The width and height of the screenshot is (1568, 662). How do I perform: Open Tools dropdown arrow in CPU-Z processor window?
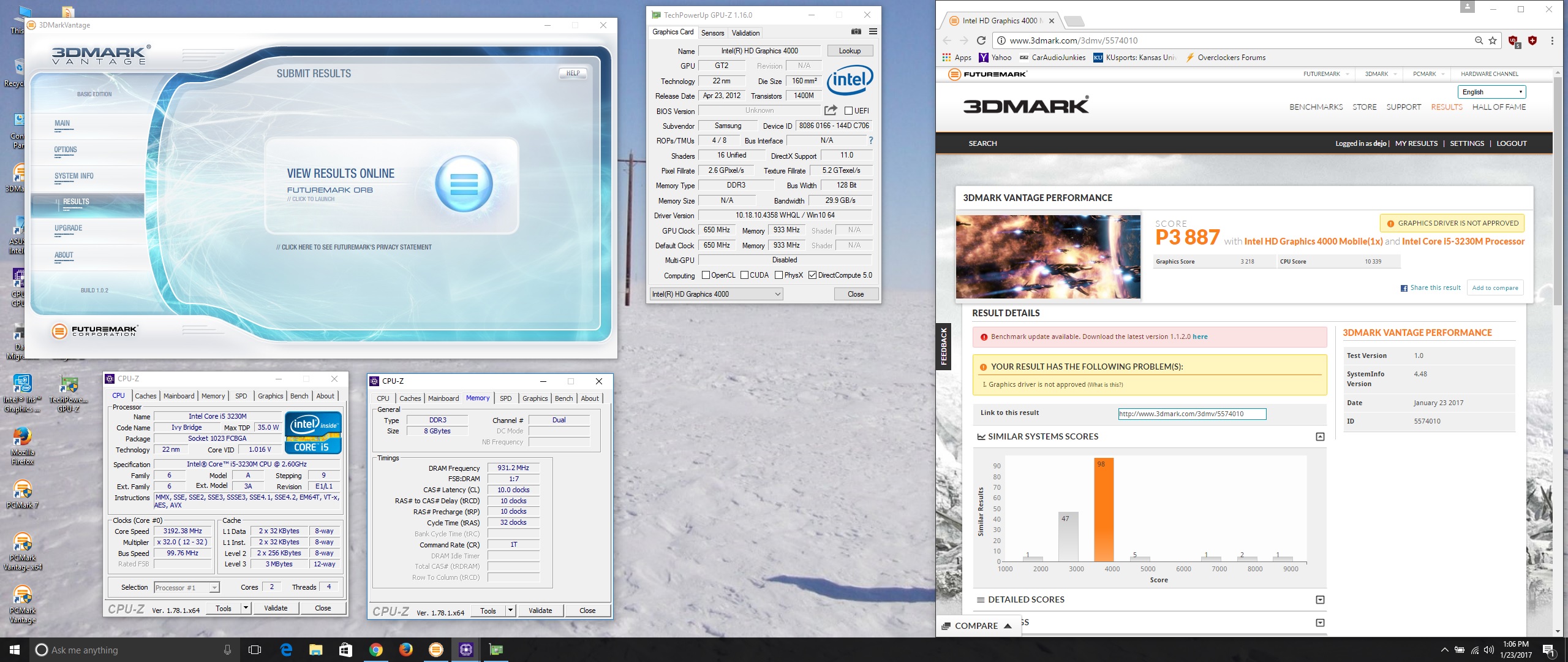tap(246, 608)
